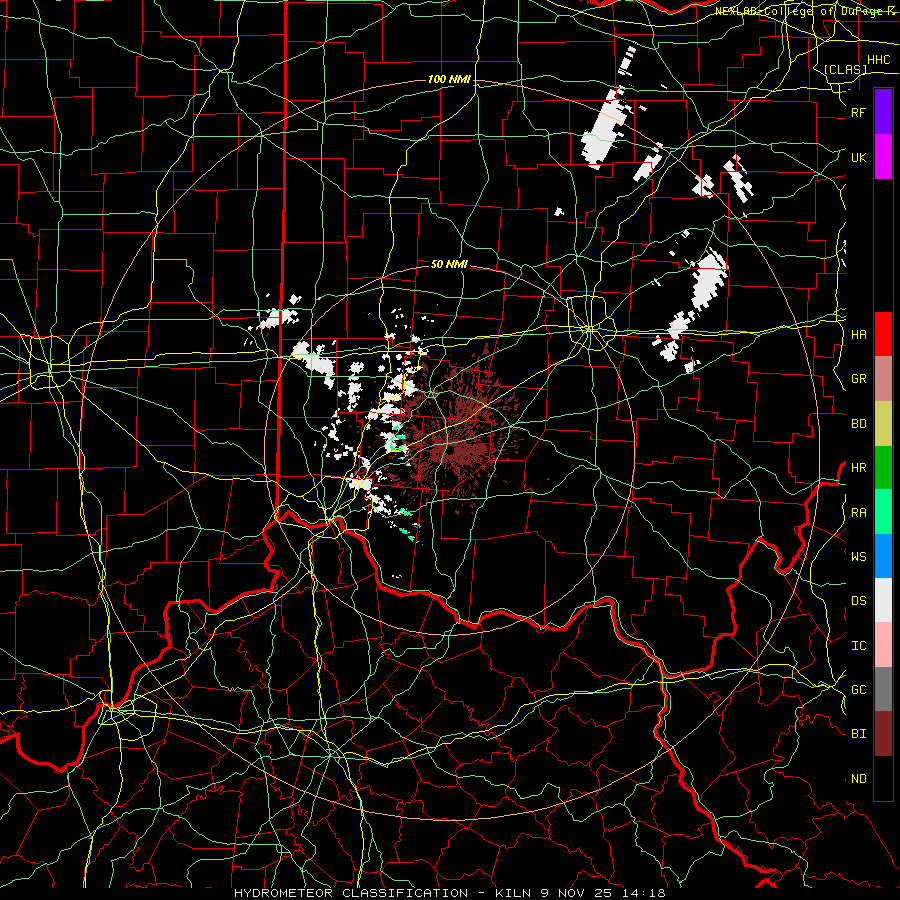Click the RF legend label text
Viewport: 900px width, 900px height.
(x=858, y=112)
